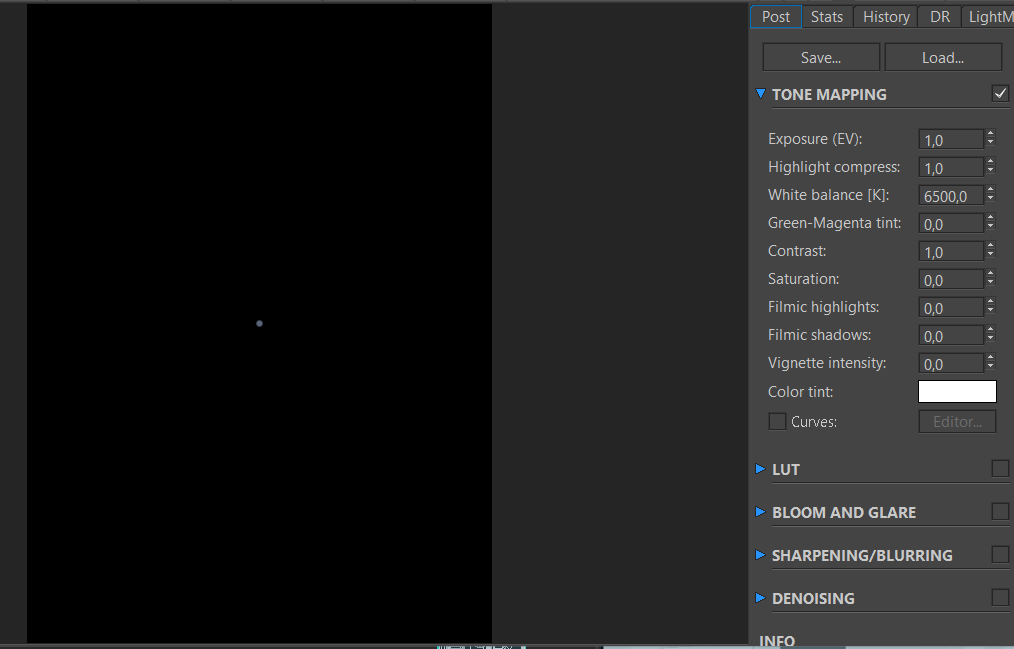This screenshot has height=649, width=1014.
Task: Disable the Tone Mapping checkbox
Action: tap(1000, 94)
